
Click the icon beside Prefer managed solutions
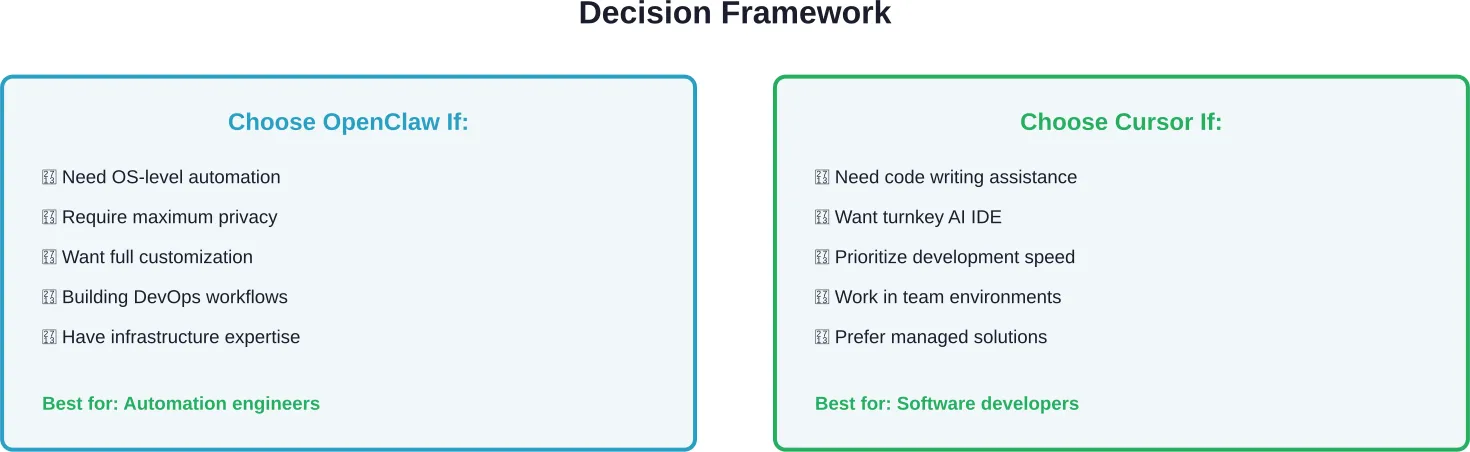(822, 338)
